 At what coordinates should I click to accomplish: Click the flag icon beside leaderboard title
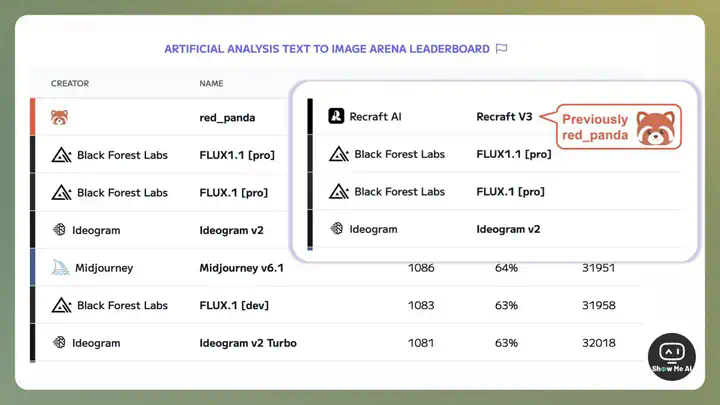pos(501,49)
